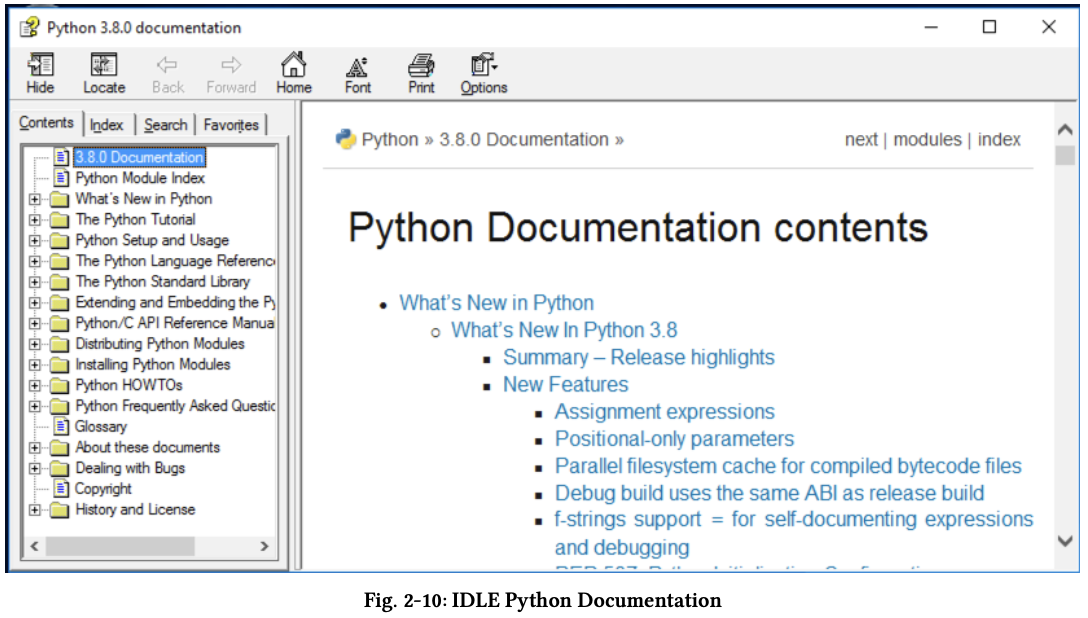Click the Hide toolbar icon
Screen dimensions: 1088x618
(x=40, y=67)
